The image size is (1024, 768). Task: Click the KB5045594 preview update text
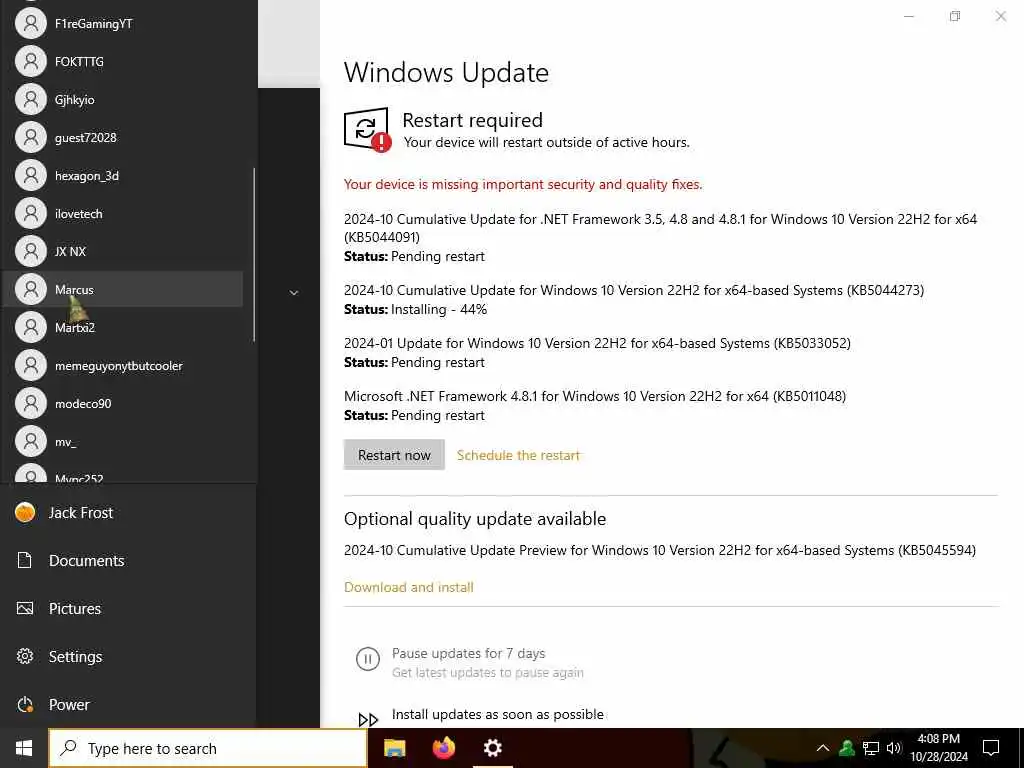click(660, 550)
